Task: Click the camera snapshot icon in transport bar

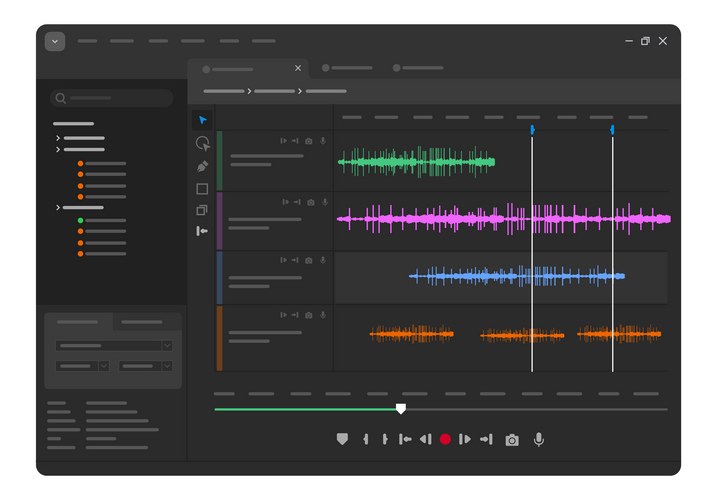Action: click(x=512, y=440)
